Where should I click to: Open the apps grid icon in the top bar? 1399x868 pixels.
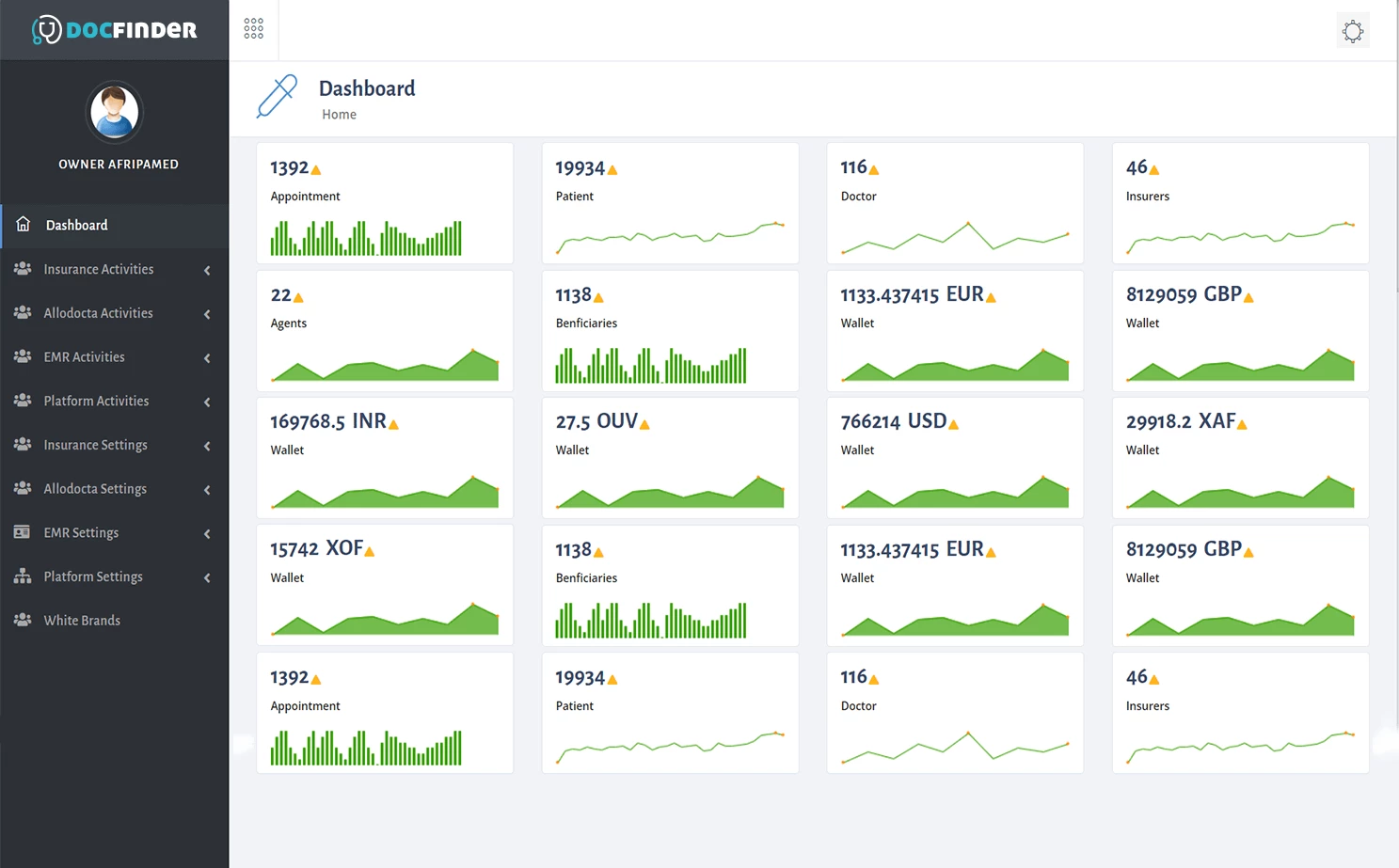coord(253,28)
